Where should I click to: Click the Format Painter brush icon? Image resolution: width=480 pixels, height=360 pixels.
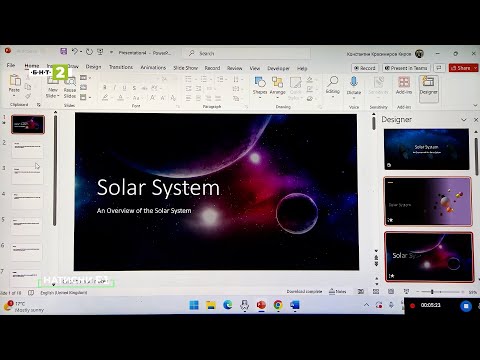[28, 96]
